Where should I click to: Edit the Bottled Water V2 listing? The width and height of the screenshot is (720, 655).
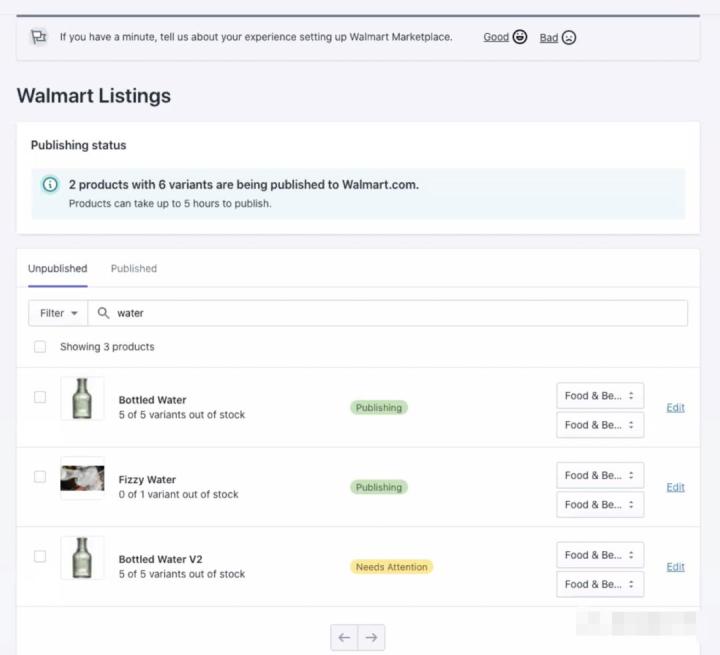tap(675, 567)
